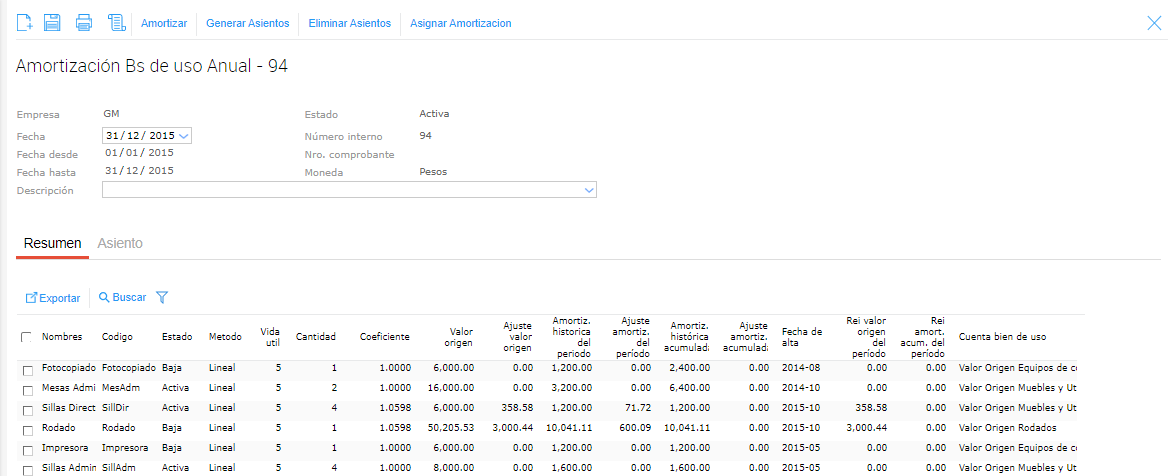Click Generar Asientos in toolbar

247,23
